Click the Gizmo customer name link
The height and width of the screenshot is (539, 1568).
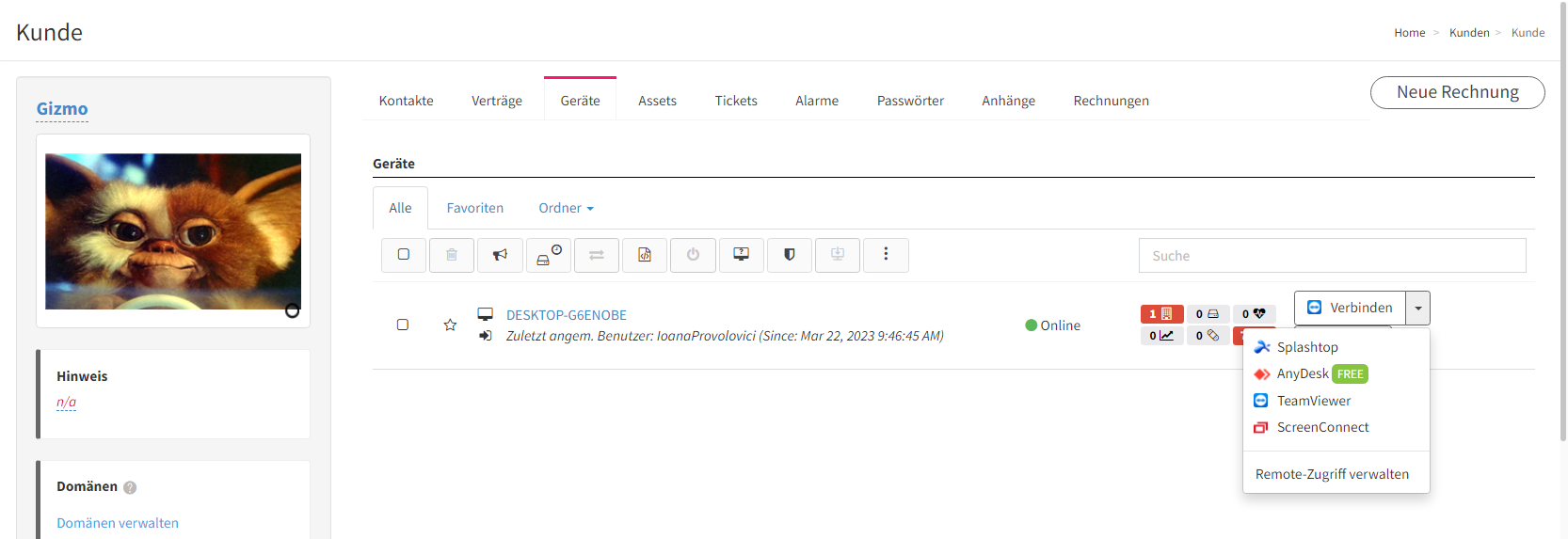click(x=62, y=109)
